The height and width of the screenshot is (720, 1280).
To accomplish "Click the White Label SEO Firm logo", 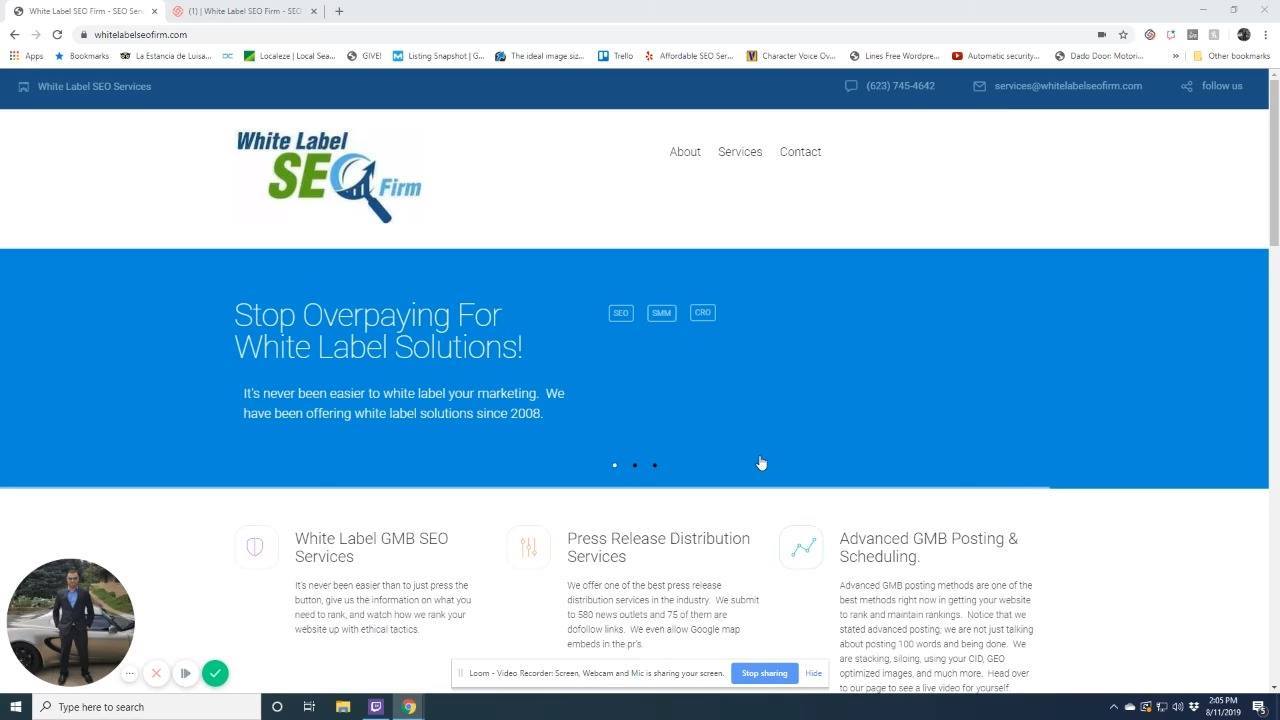I will [x=329, y=177].
